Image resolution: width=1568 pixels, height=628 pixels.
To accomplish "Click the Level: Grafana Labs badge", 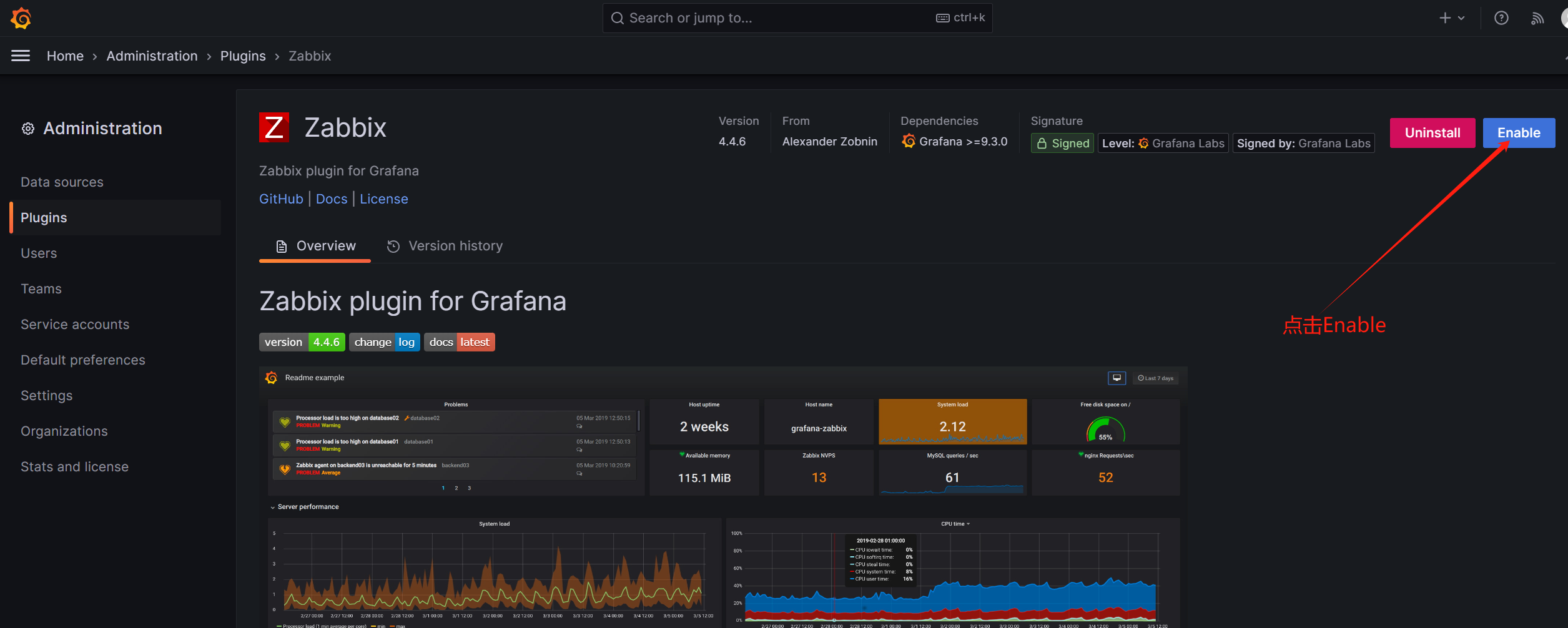I will click(1163, 143).
